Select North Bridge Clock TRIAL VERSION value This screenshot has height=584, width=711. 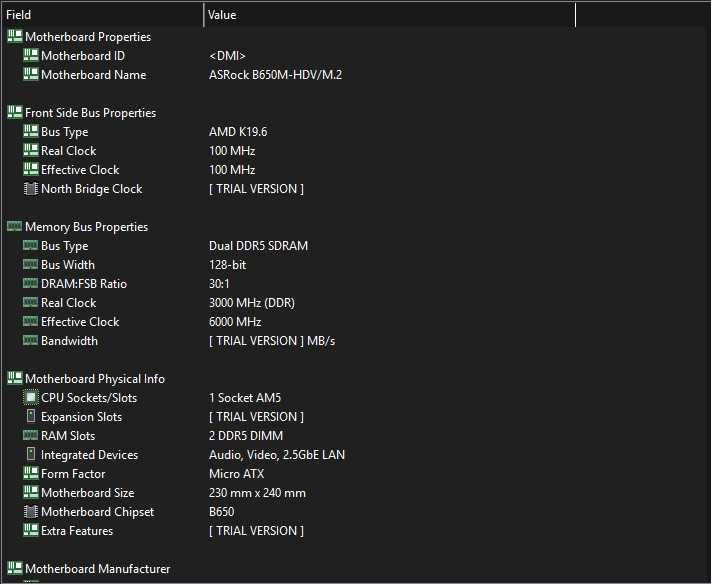[256, 189]
